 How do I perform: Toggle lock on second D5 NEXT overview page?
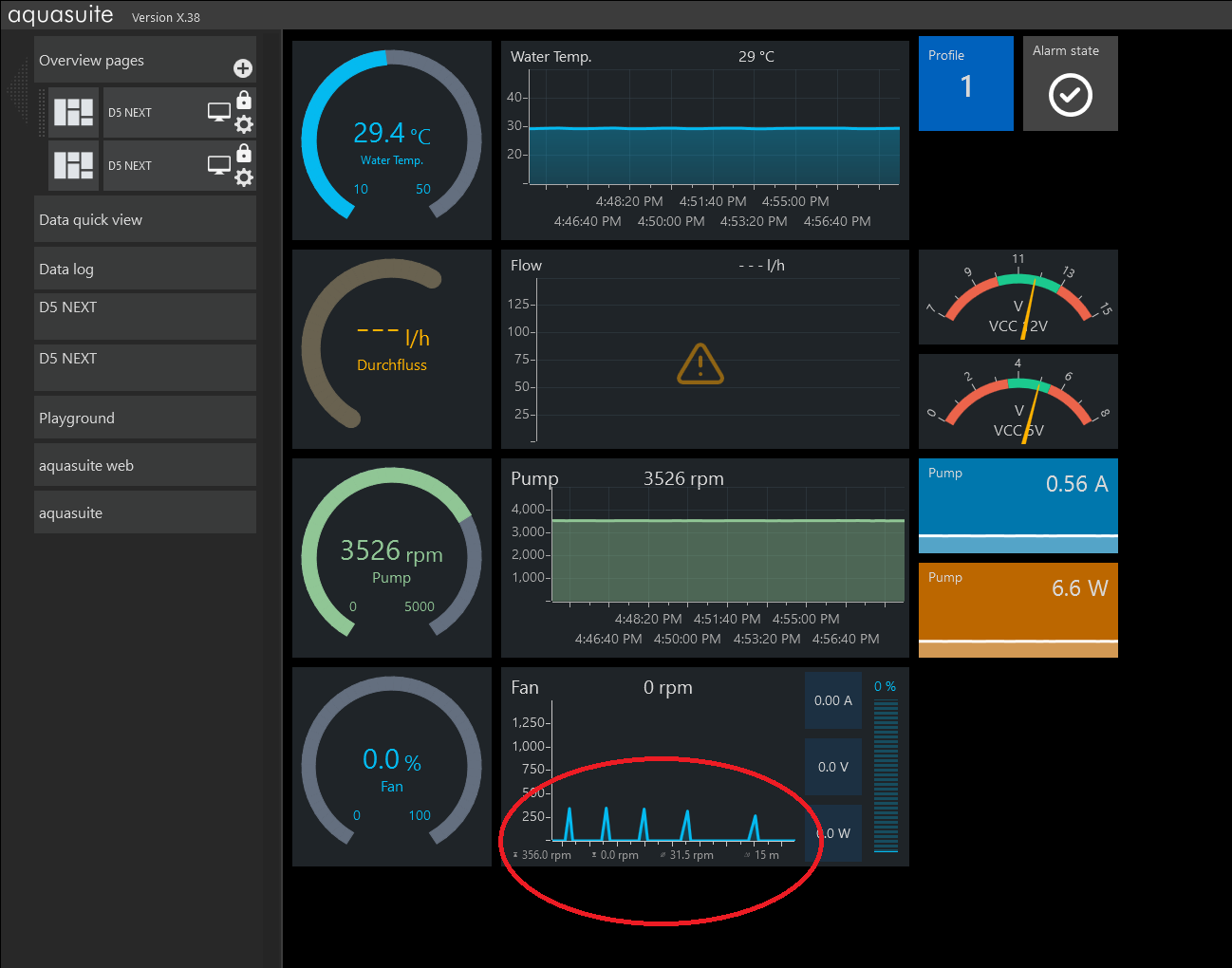point(244,153)
